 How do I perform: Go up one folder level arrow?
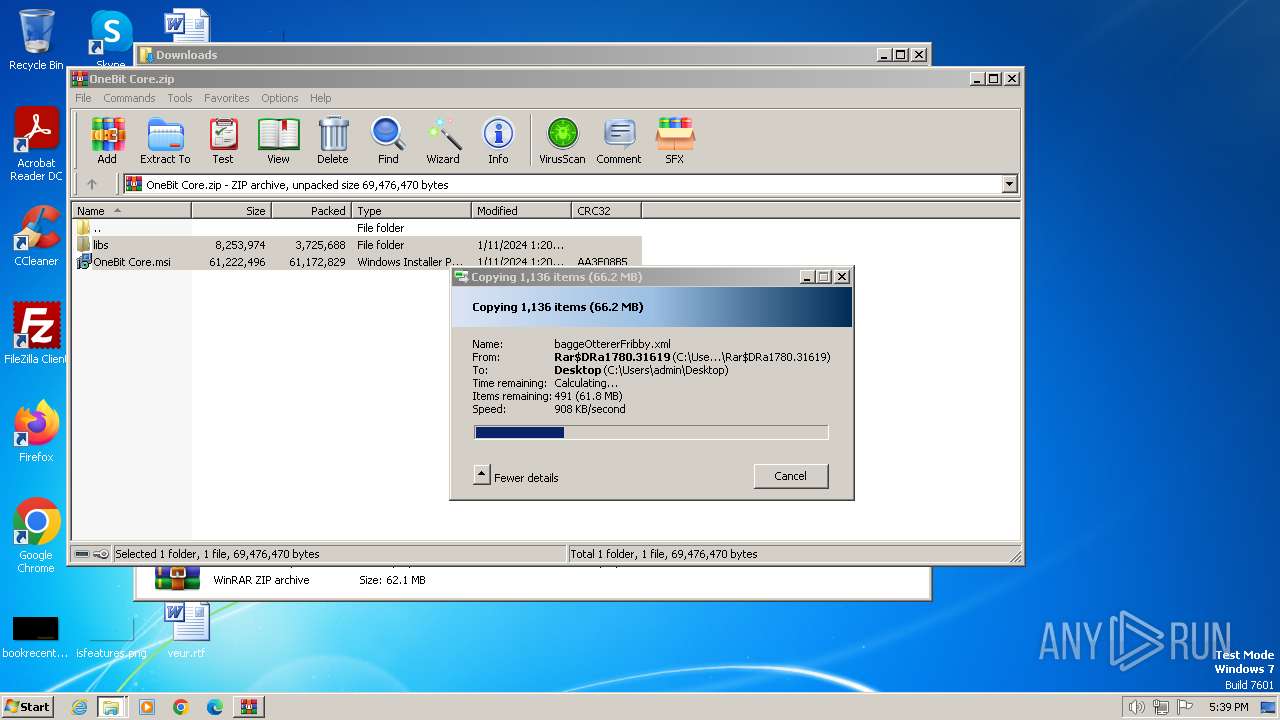pyautogui.click(x=92, y=184)
